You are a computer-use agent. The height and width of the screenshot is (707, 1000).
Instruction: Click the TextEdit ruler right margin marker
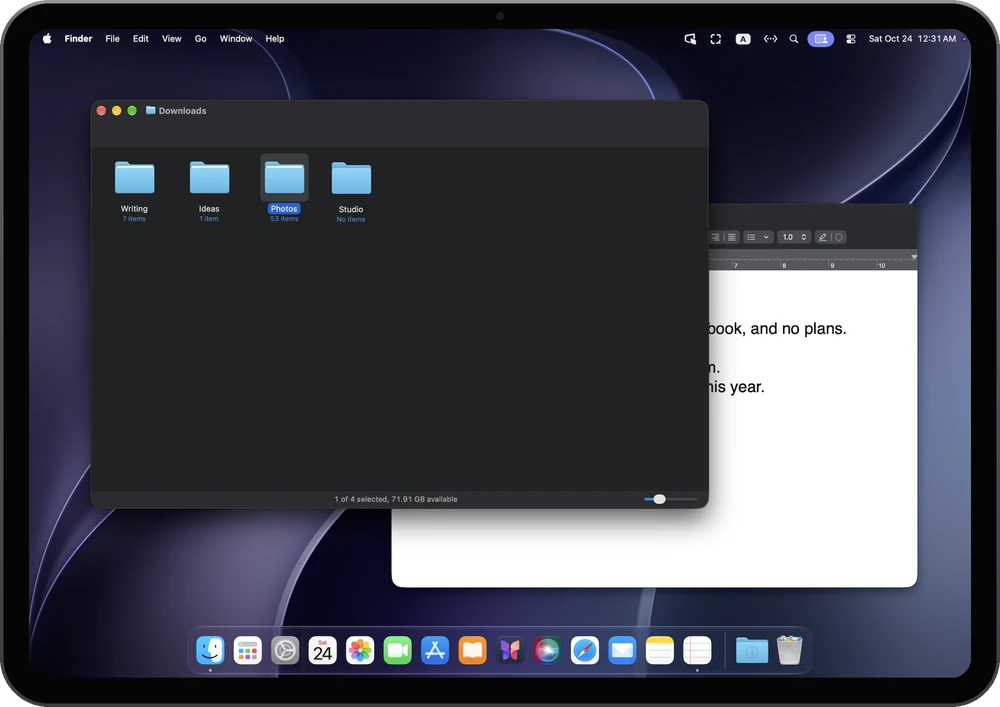tap(914, 257)
